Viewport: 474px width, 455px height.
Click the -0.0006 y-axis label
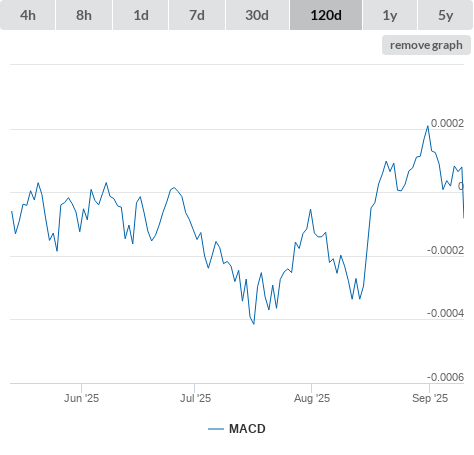(445, 377)
